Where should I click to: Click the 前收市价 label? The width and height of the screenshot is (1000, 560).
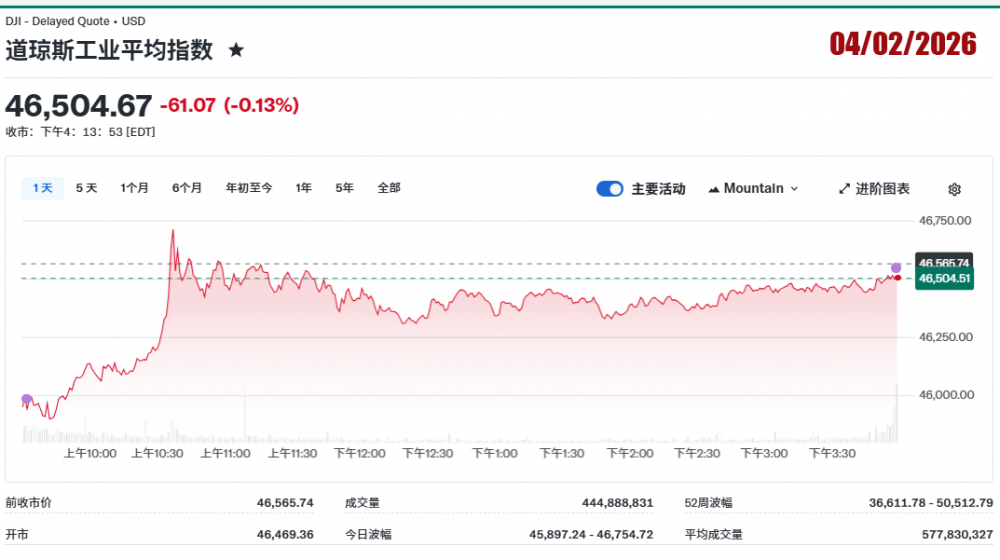[x=29, y=503]
